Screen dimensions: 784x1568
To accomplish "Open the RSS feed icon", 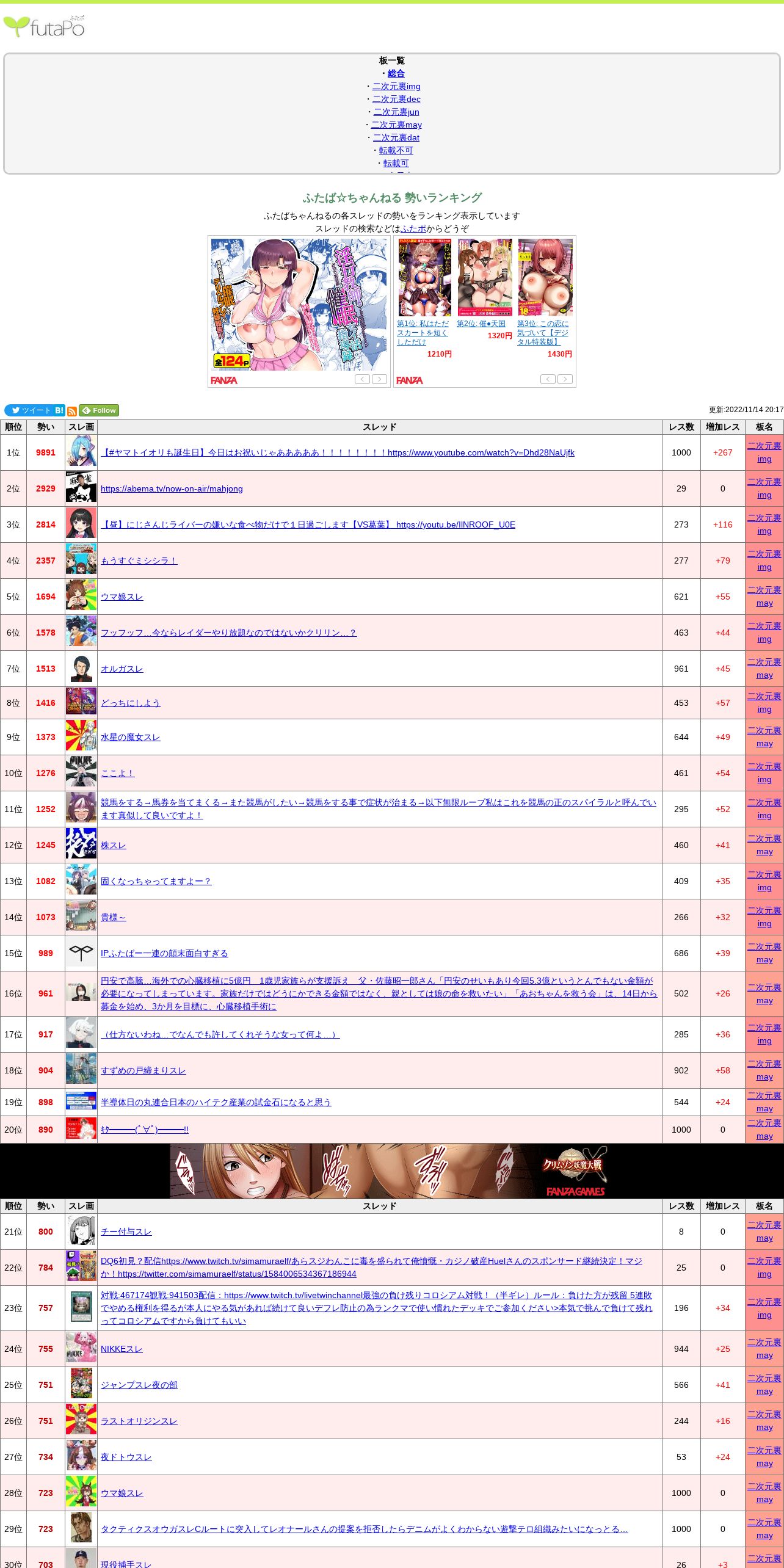I will coord(72,412).
